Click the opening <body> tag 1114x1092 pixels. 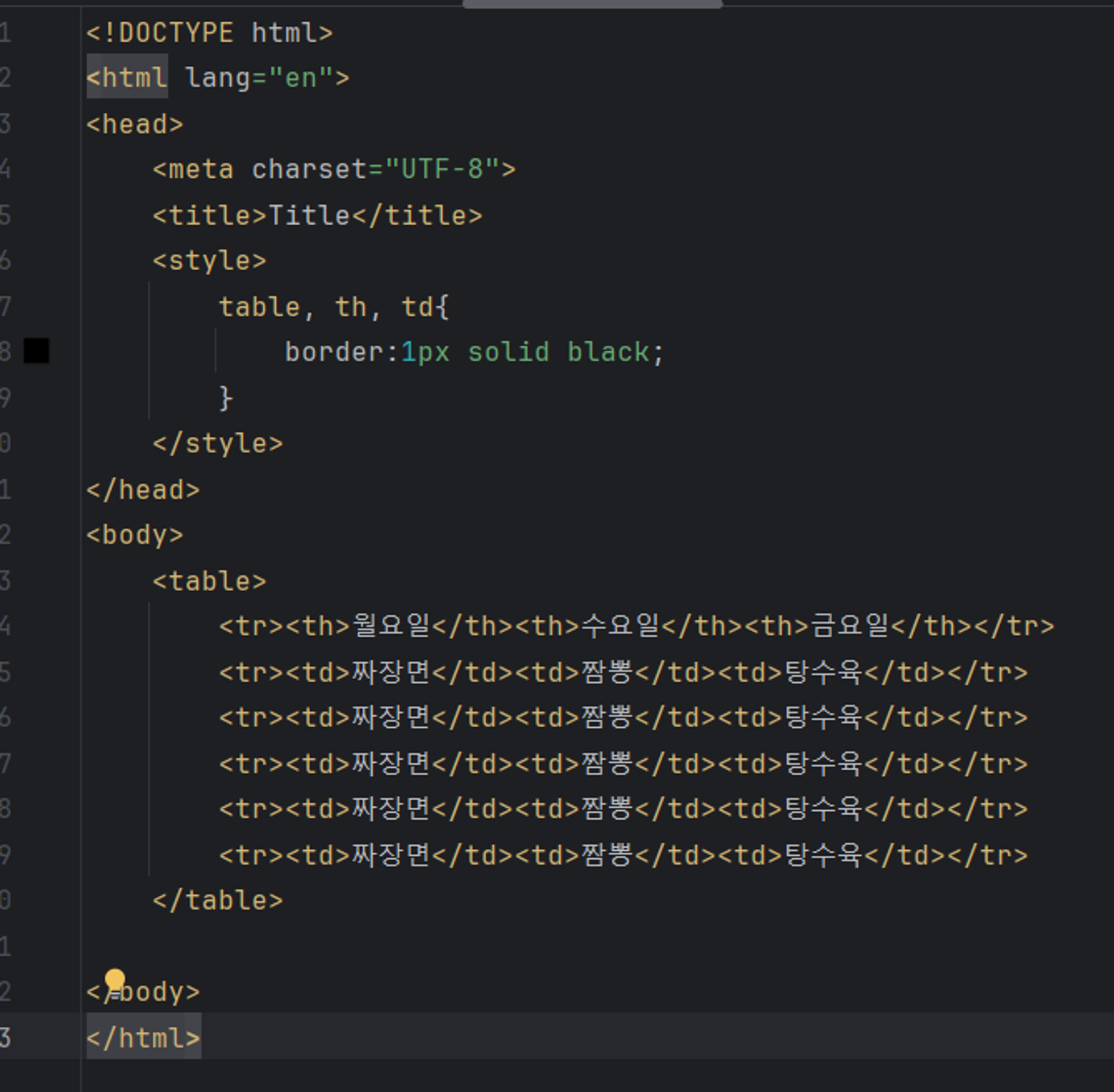tap(135, 535)
